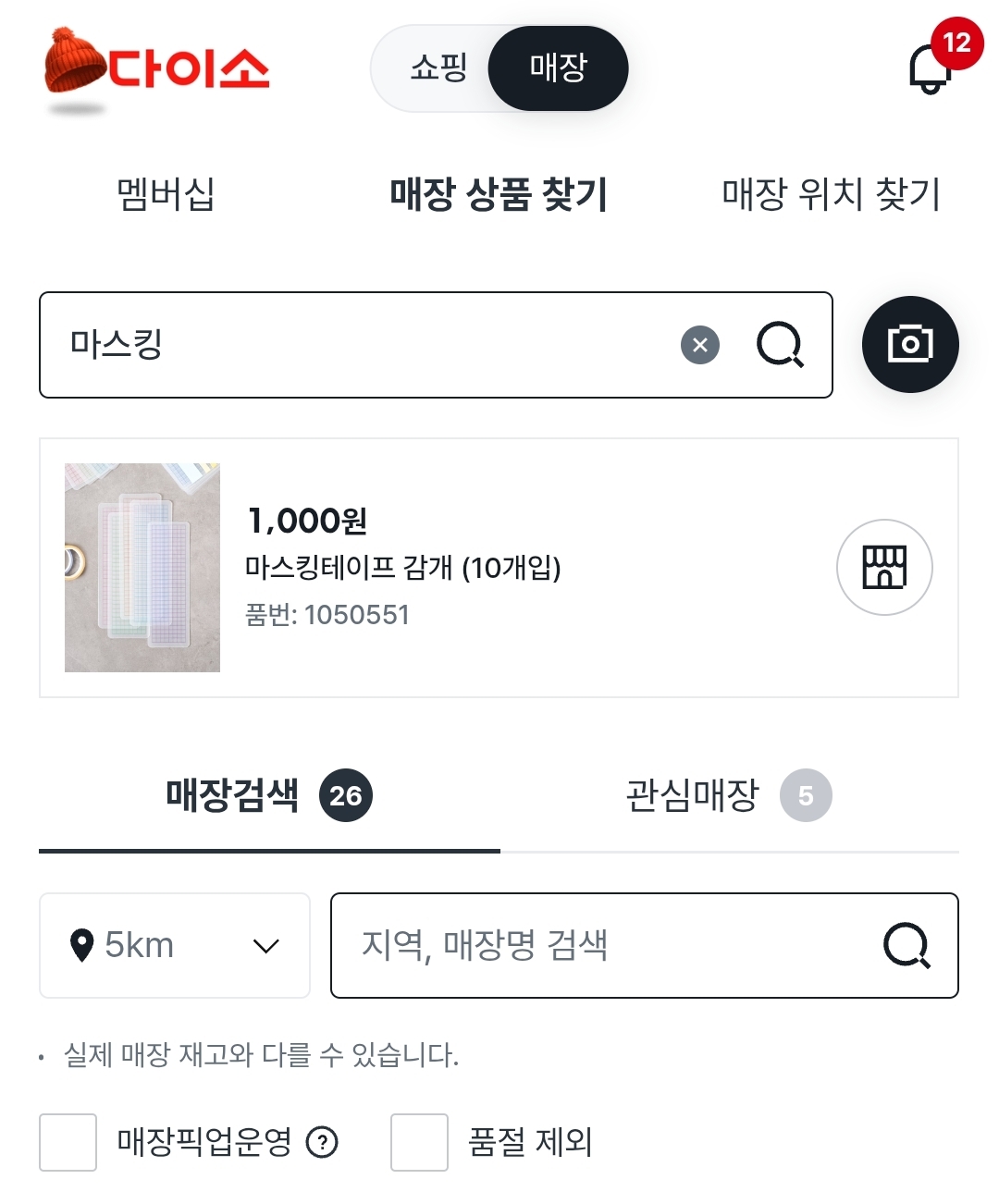Click the location pin icon
The height and width of the screenshot is (1204, 999).
click(x=82, y=945)
